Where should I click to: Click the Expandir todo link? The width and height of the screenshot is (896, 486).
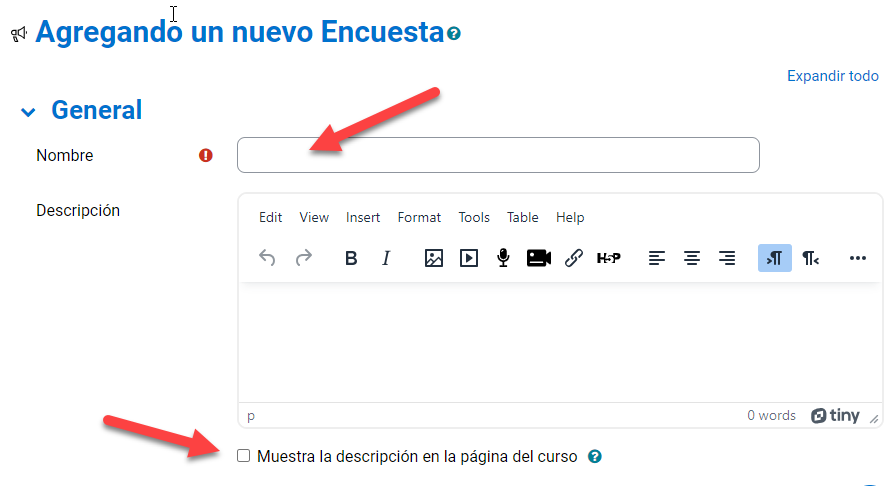tap(832, 76)
